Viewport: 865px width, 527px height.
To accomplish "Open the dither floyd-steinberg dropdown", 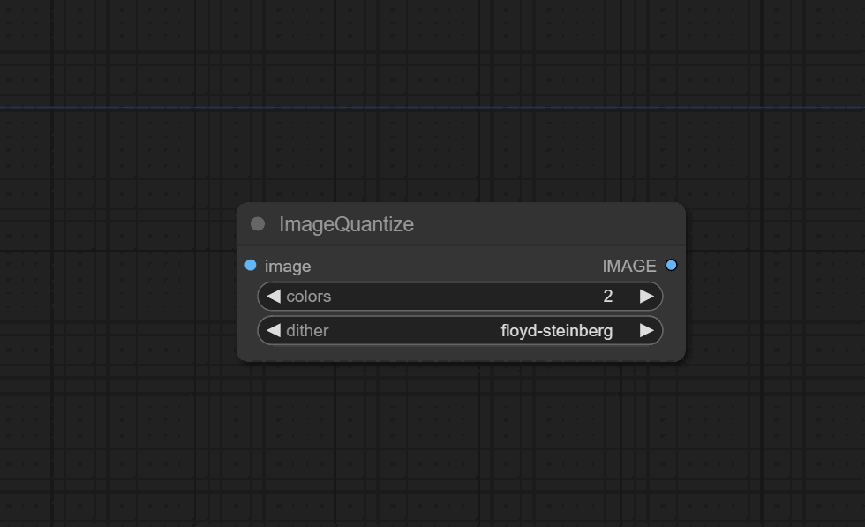I will click(460, 331).
